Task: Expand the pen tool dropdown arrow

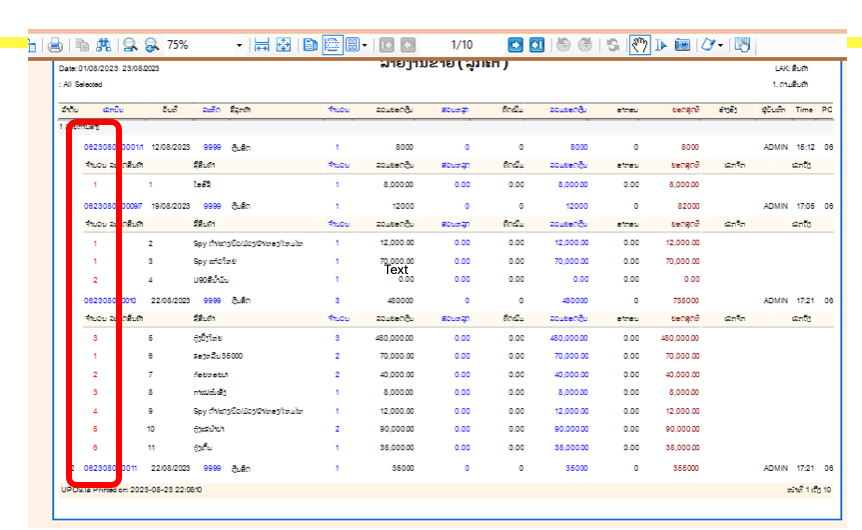Action: [x=720, y=45]
